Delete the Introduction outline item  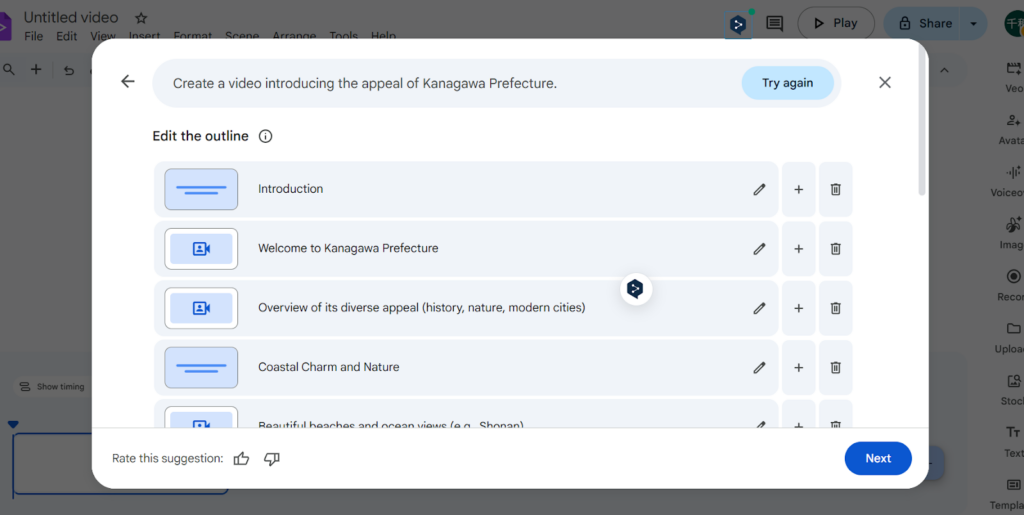(x=835, y=189)
